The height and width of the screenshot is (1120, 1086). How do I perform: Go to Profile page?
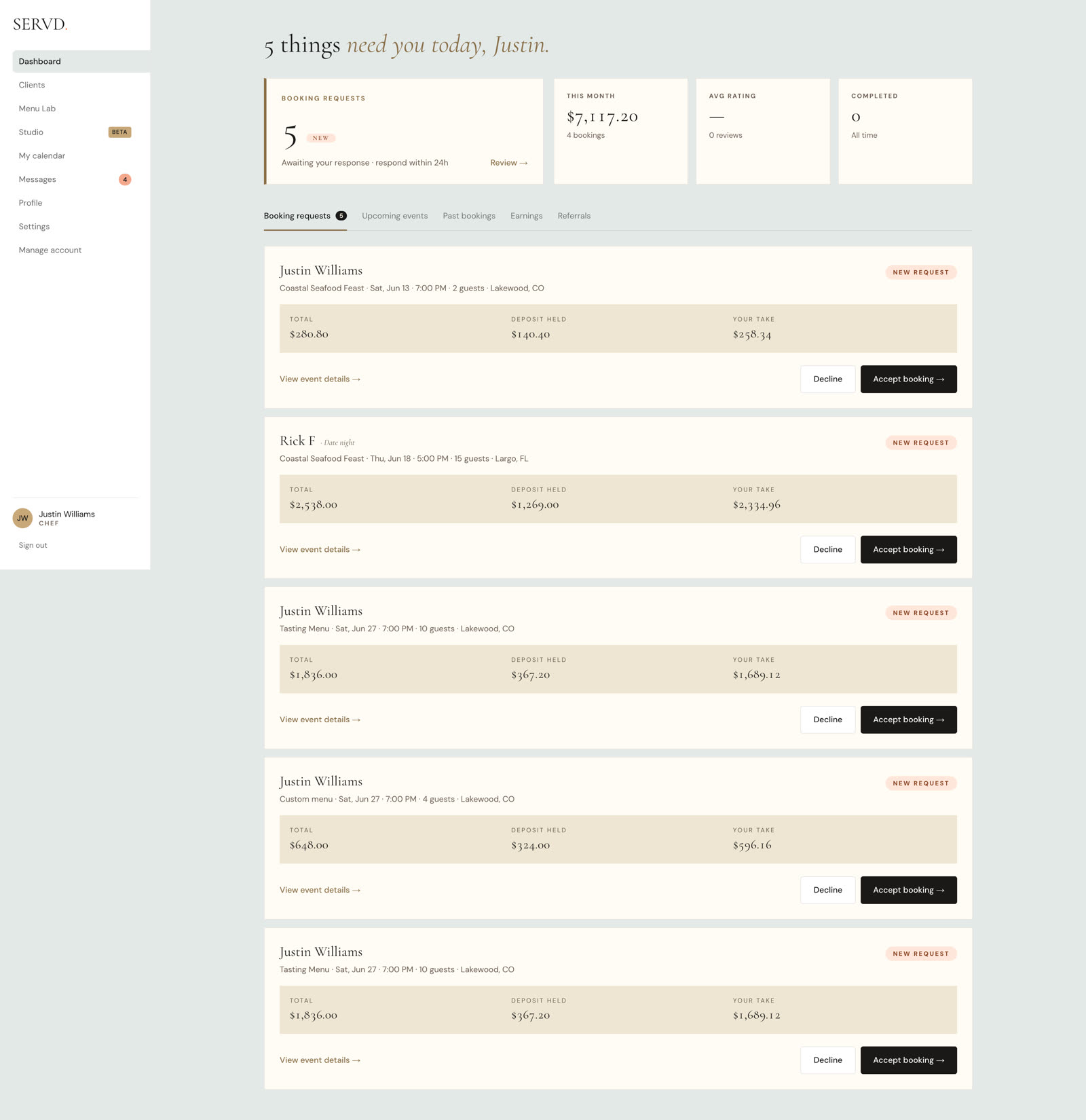coord(31,203)
